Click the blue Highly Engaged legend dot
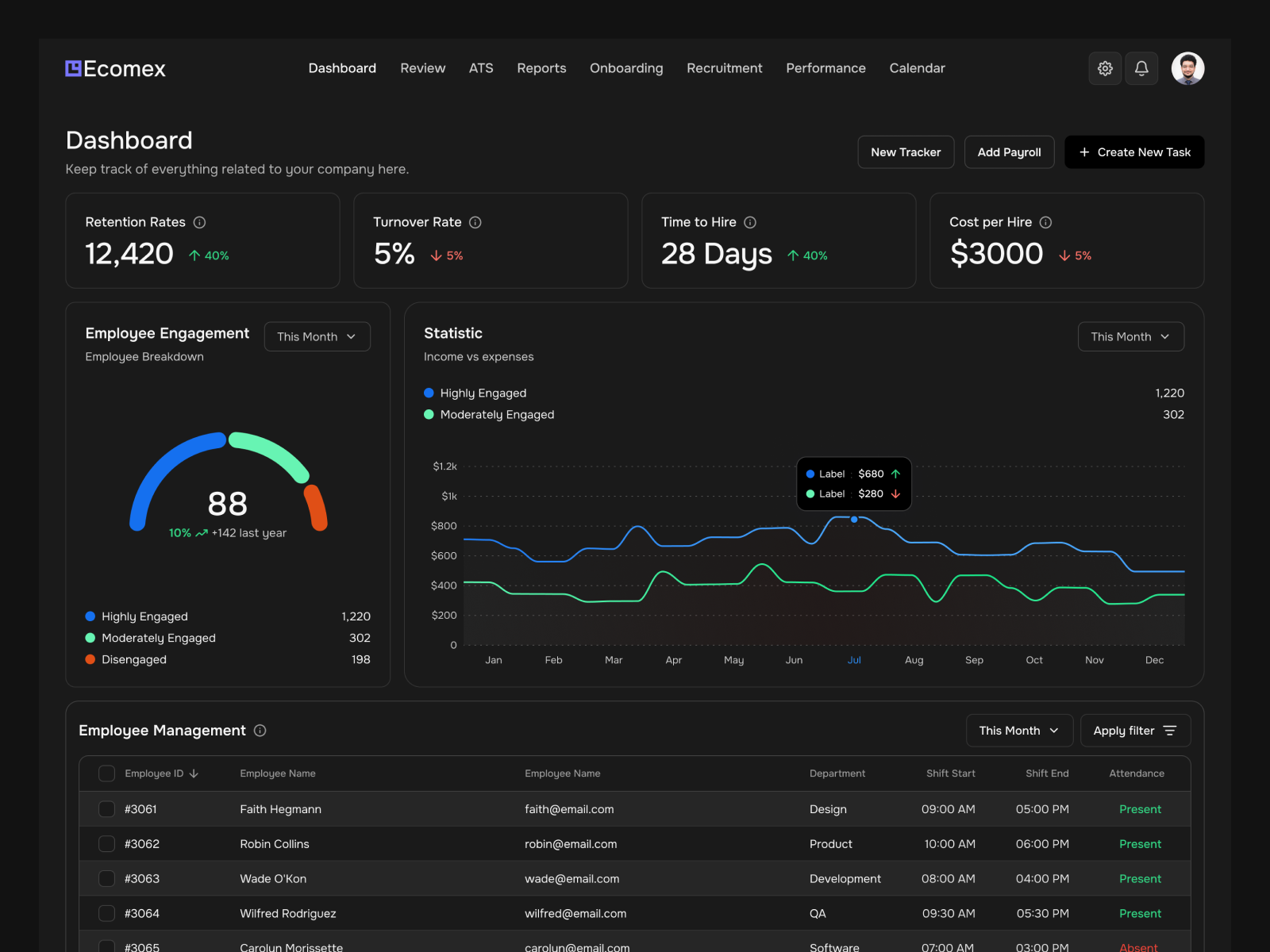1270x952 pixels. [428, 393]
